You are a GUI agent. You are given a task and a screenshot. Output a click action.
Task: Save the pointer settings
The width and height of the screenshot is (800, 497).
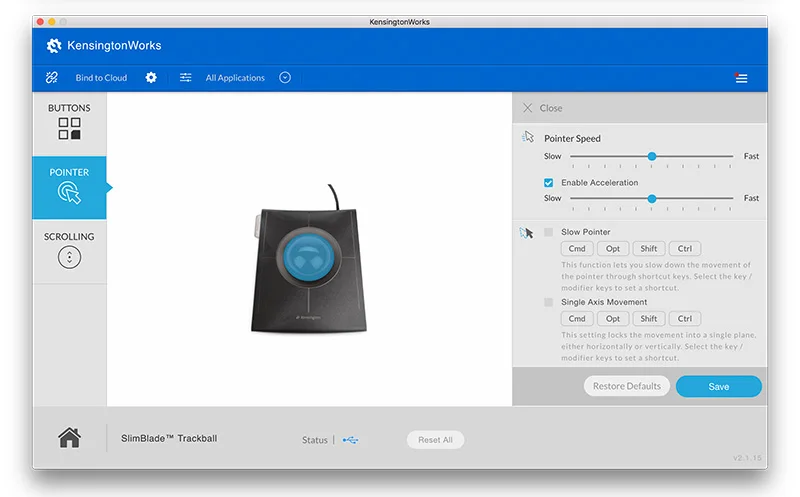(x=718, y=387)
